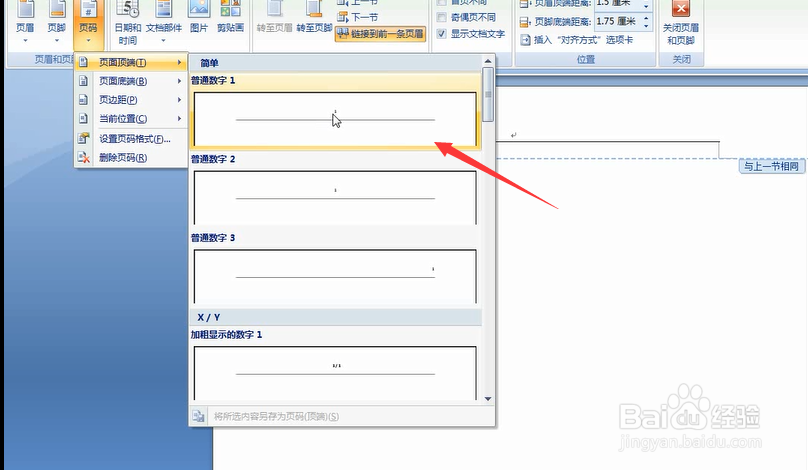This screenshot has width=808, height=470.
Task: Click gallery scrollbar down arrow
Action: [x=487, y=399]
